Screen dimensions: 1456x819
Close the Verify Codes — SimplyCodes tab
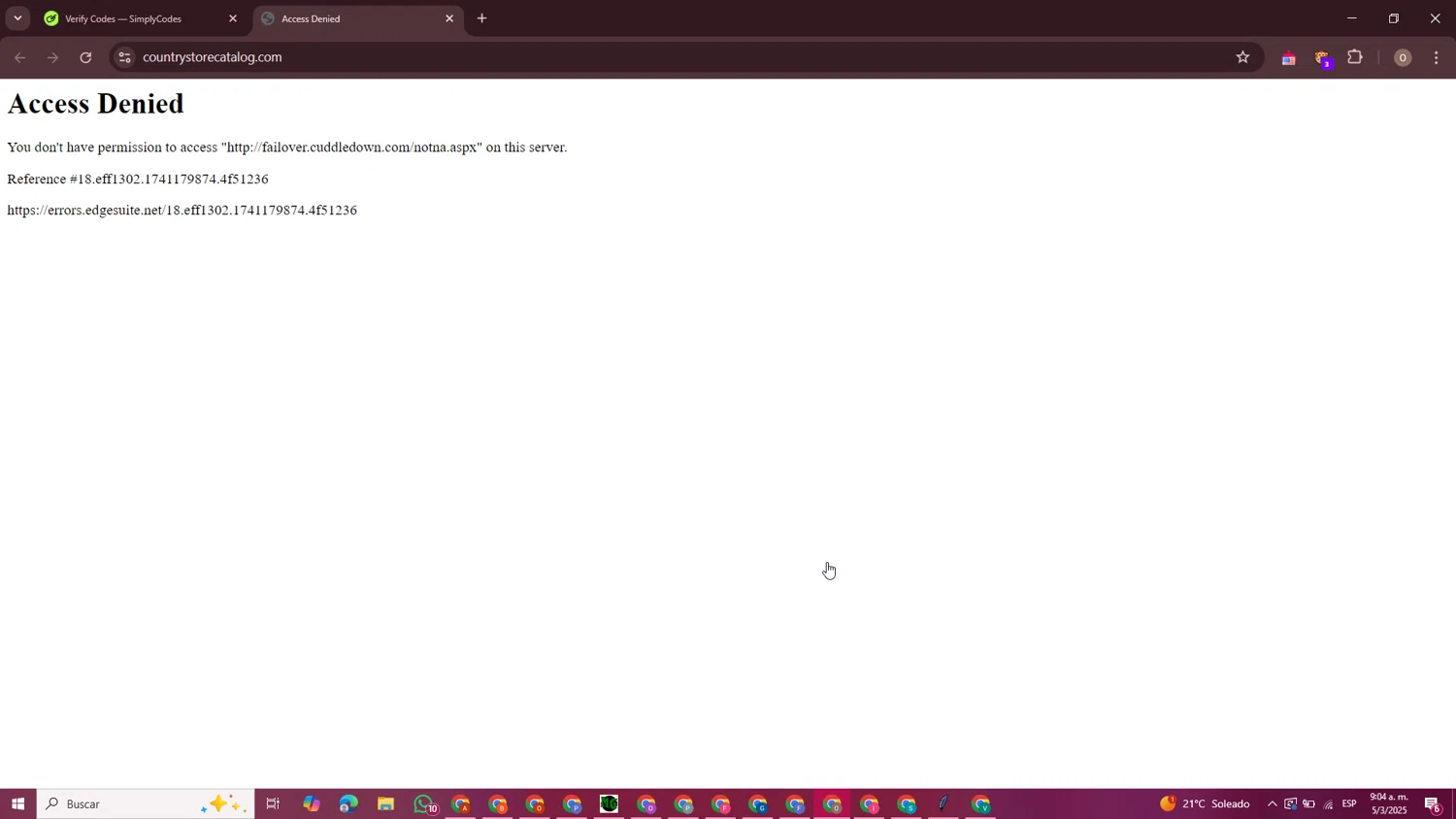[233, 18]
